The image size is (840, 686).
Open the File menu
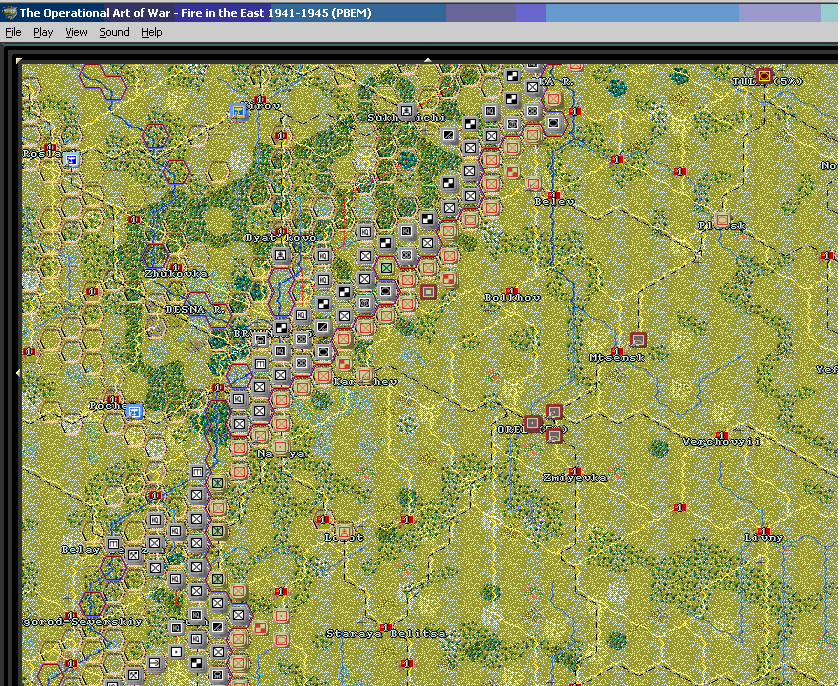click(13, 32)
